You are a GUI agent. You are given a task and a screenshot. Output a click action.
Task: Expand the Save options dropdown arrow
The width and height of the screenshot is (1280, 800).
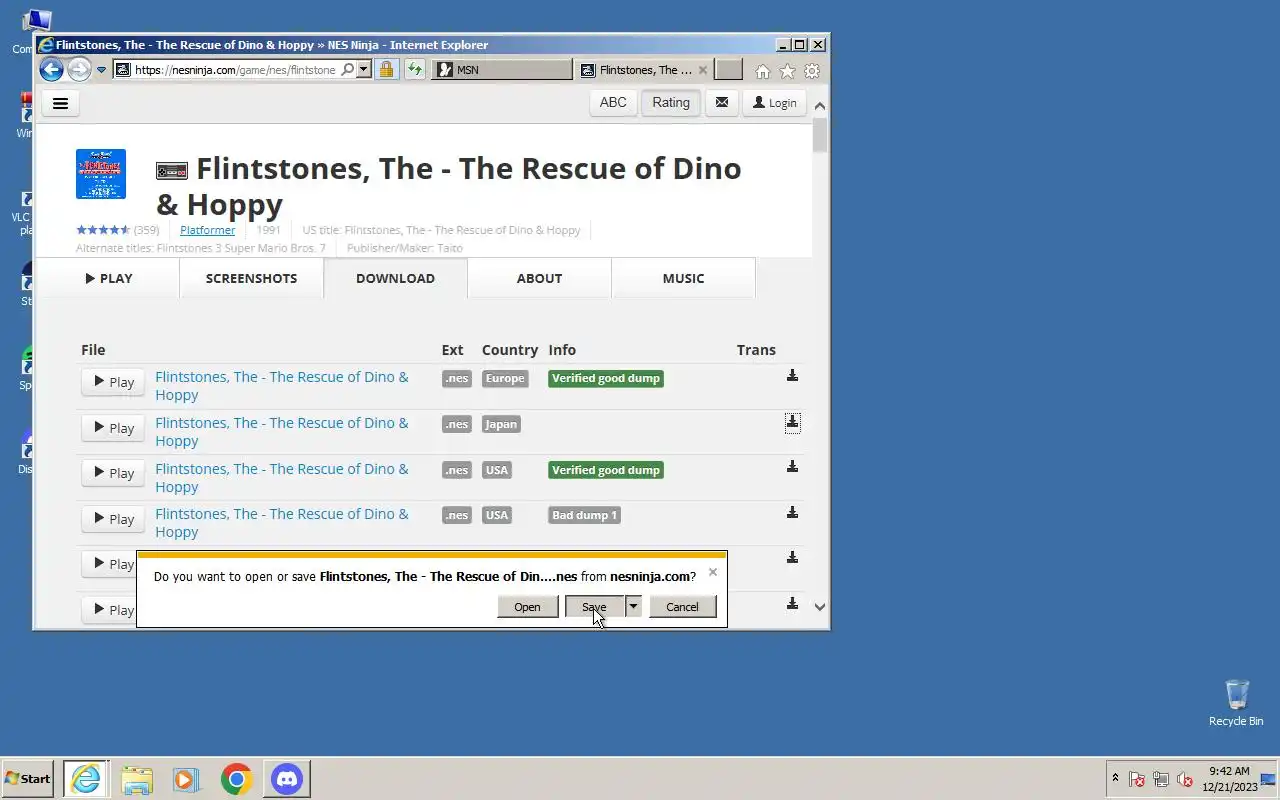633,607
